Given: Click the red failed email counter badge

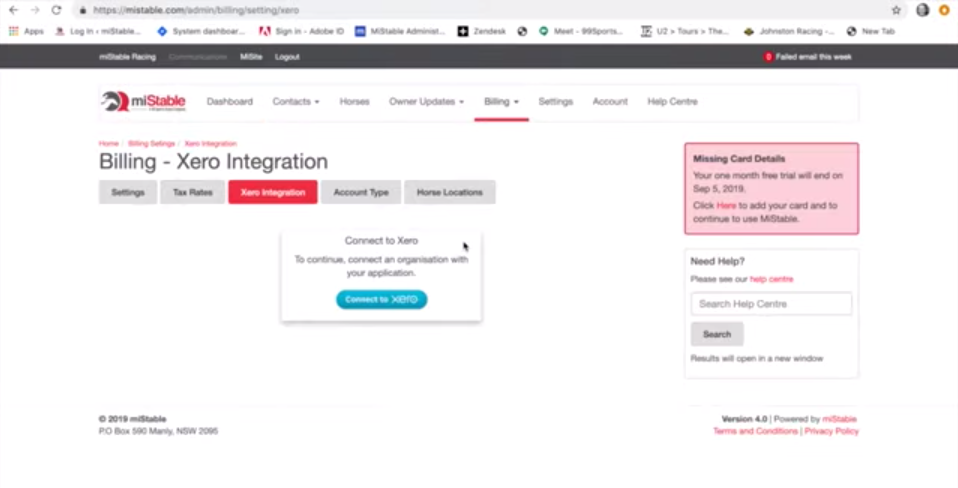Looking at the screenshot, I should tap(768, 57).
